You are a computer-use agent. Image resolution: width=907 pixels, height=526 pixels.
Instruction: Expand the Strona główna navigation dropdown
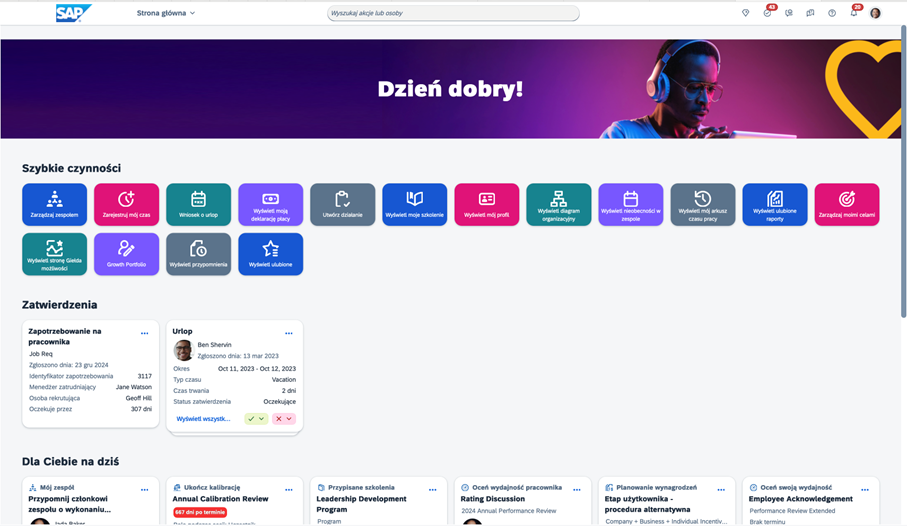(x=166, y=13)
